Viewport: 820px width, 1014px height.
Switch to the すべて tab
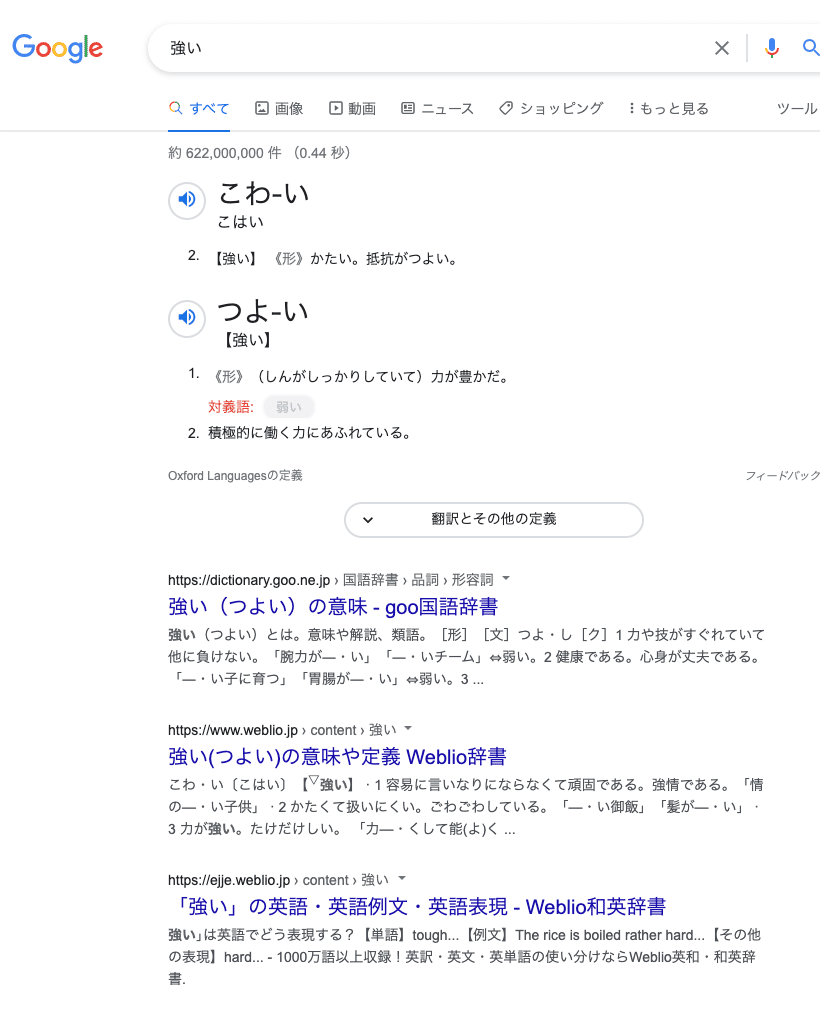click(199, 108)
